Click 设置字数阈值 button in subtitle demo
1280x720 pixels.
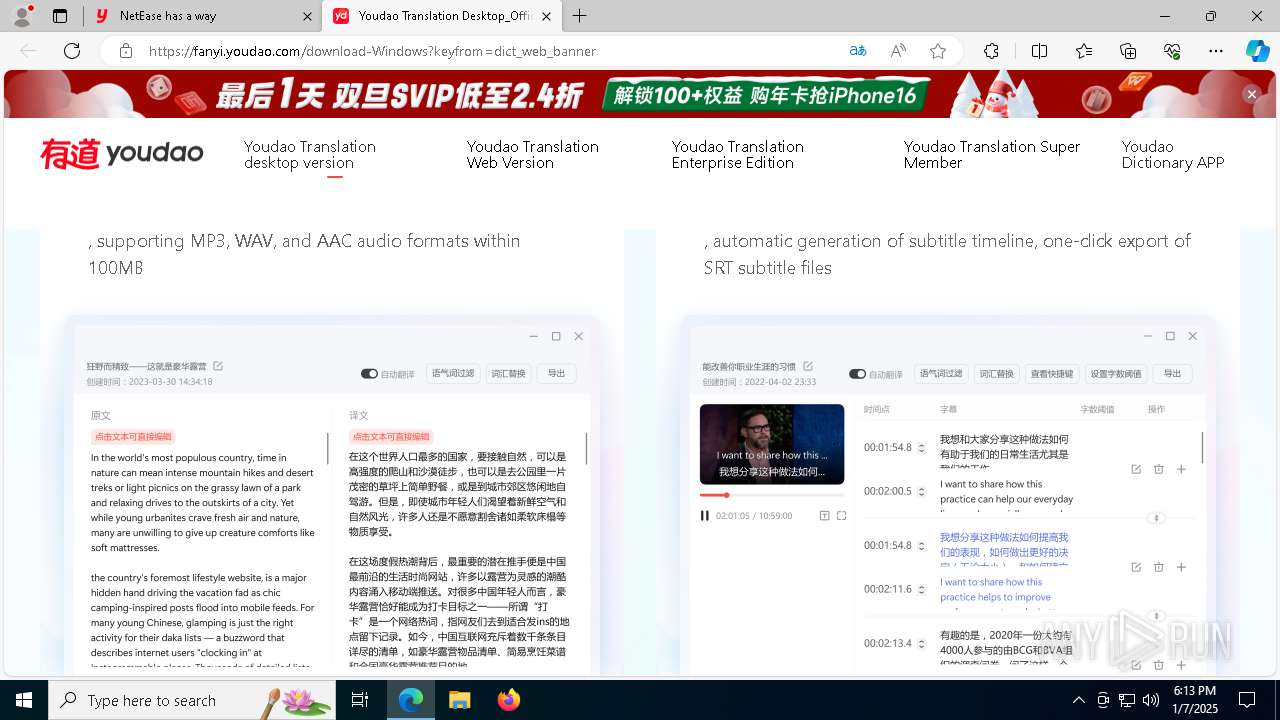[x=1115, y=374]
